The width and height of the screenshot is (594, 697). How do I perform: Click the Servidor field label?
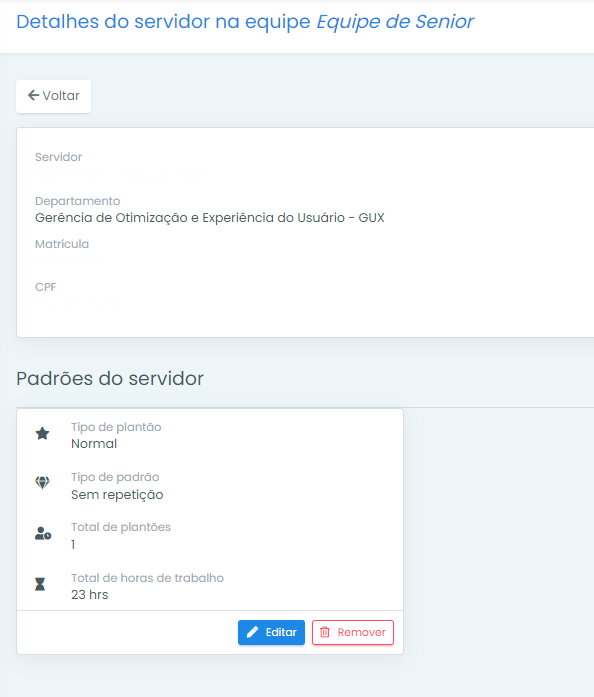tap(58, 157)
